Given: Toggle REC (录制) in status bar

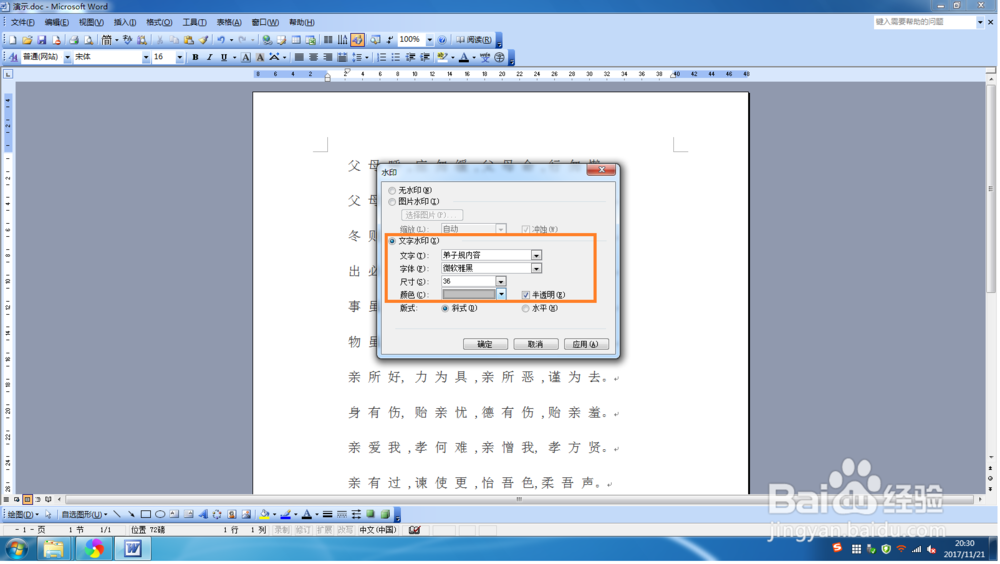Looking at the screenshot, I should pos(282,530).
